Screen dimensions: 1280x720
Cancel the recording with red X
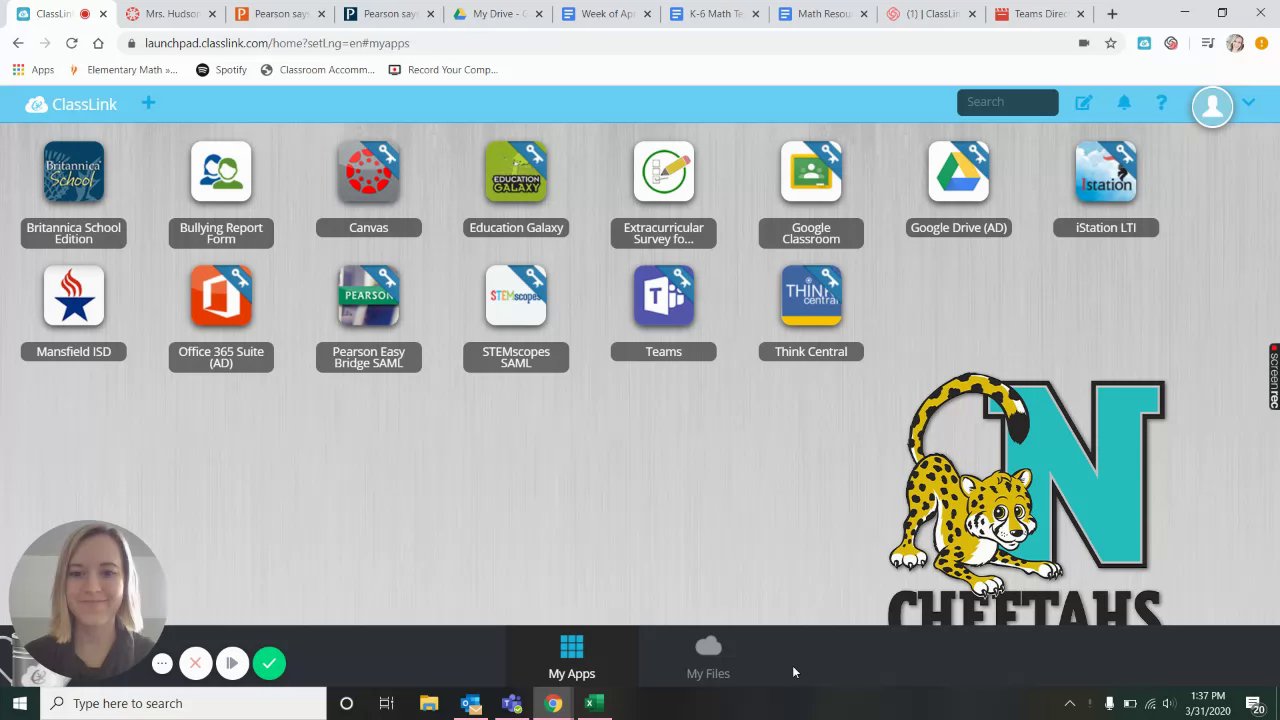pos(196,663)
